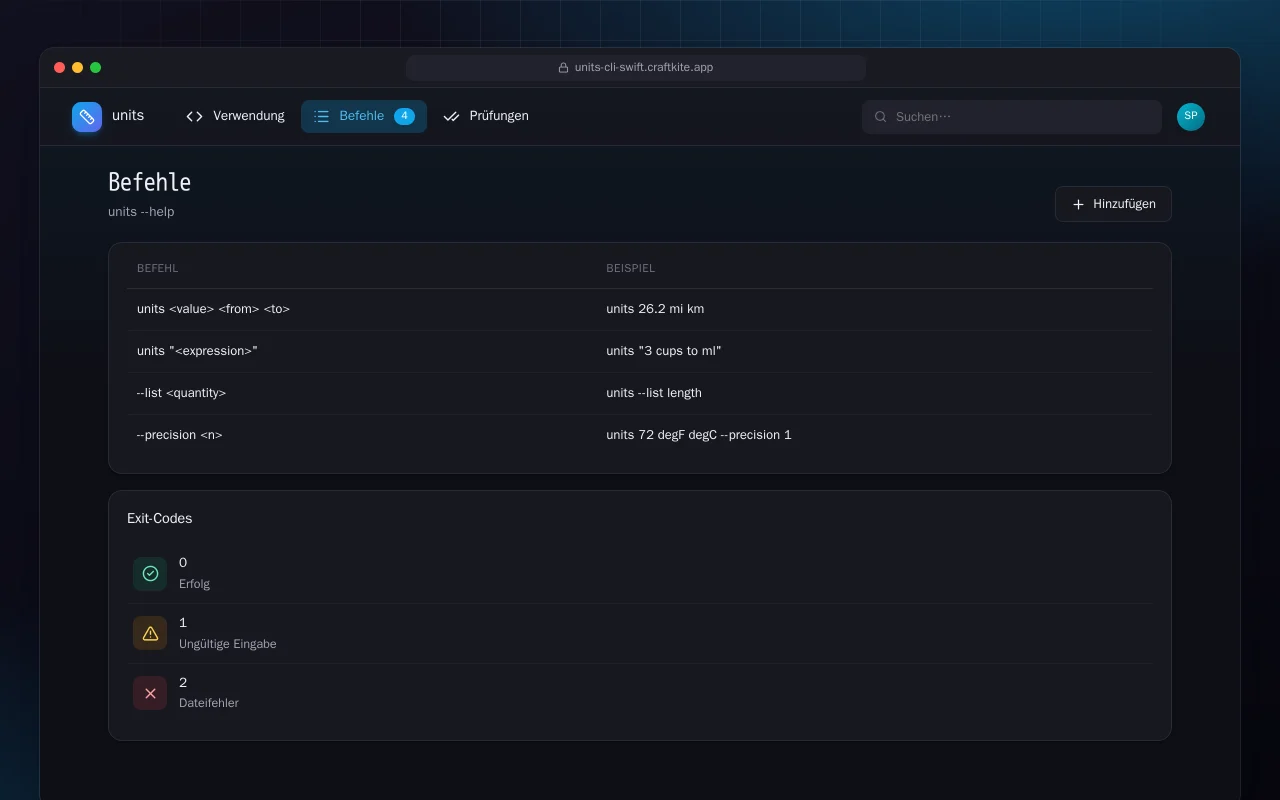Click the red X Dateifehler icon
The width and height of the screenshot is (1280, 800).
click(x=150, y=693)
